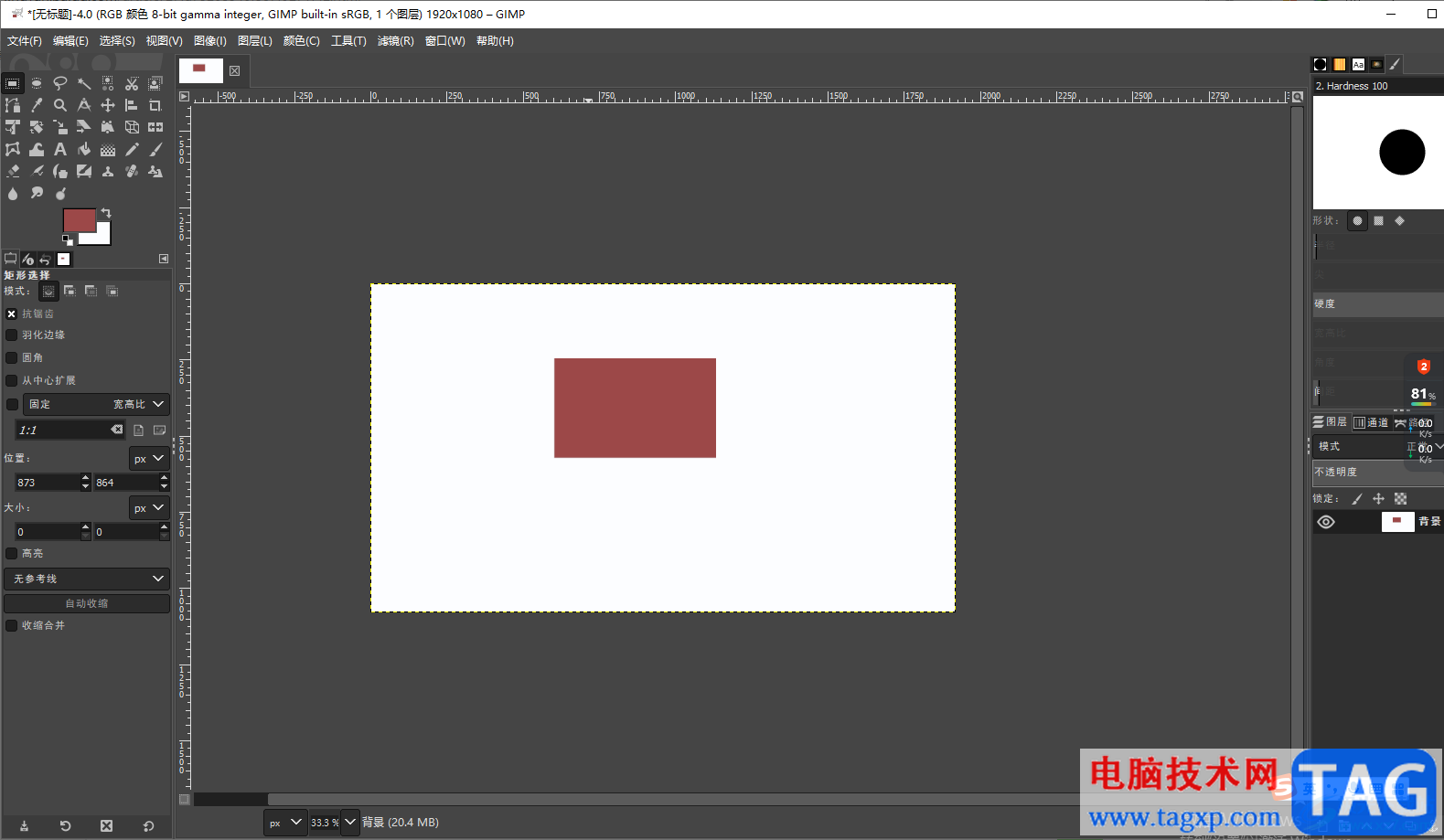Open the 滤镜(R) menu
1444x840 pixels.
[x=395, y=41]
